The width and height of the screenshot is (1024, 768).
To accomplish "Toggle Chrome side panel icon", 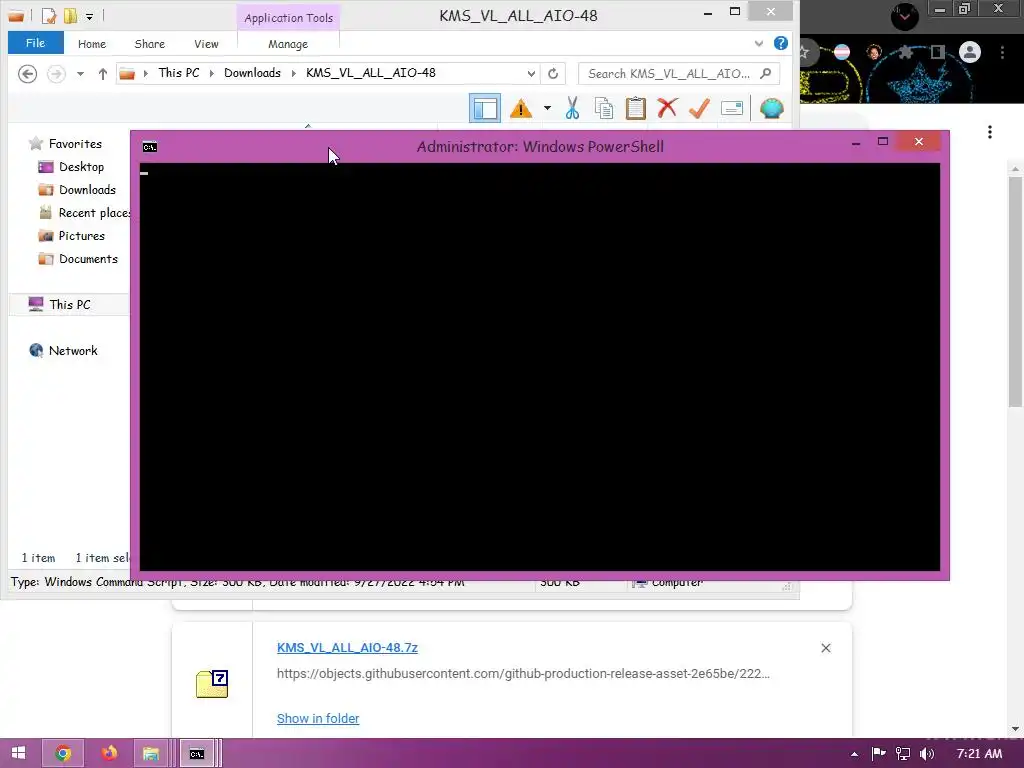I will tap(938, 52).
